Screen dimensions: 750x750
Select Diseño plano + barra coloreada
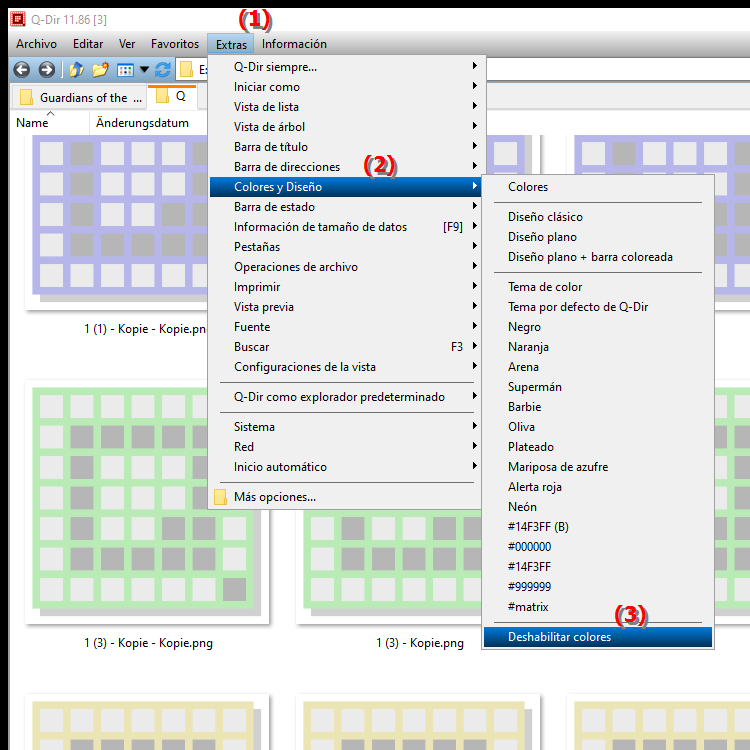click(x=598, y=257)
